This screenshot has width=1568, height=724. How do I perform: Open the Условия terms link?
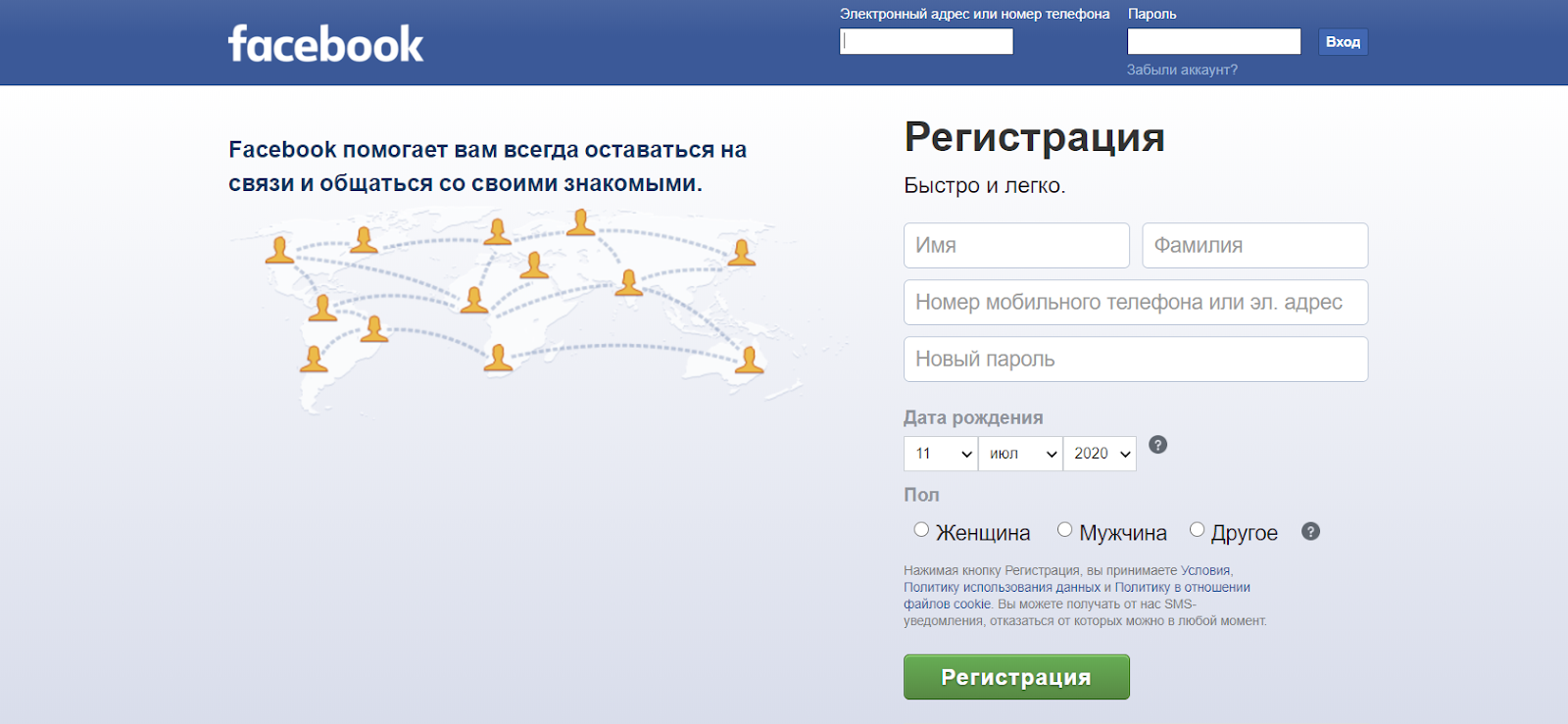1206,570
